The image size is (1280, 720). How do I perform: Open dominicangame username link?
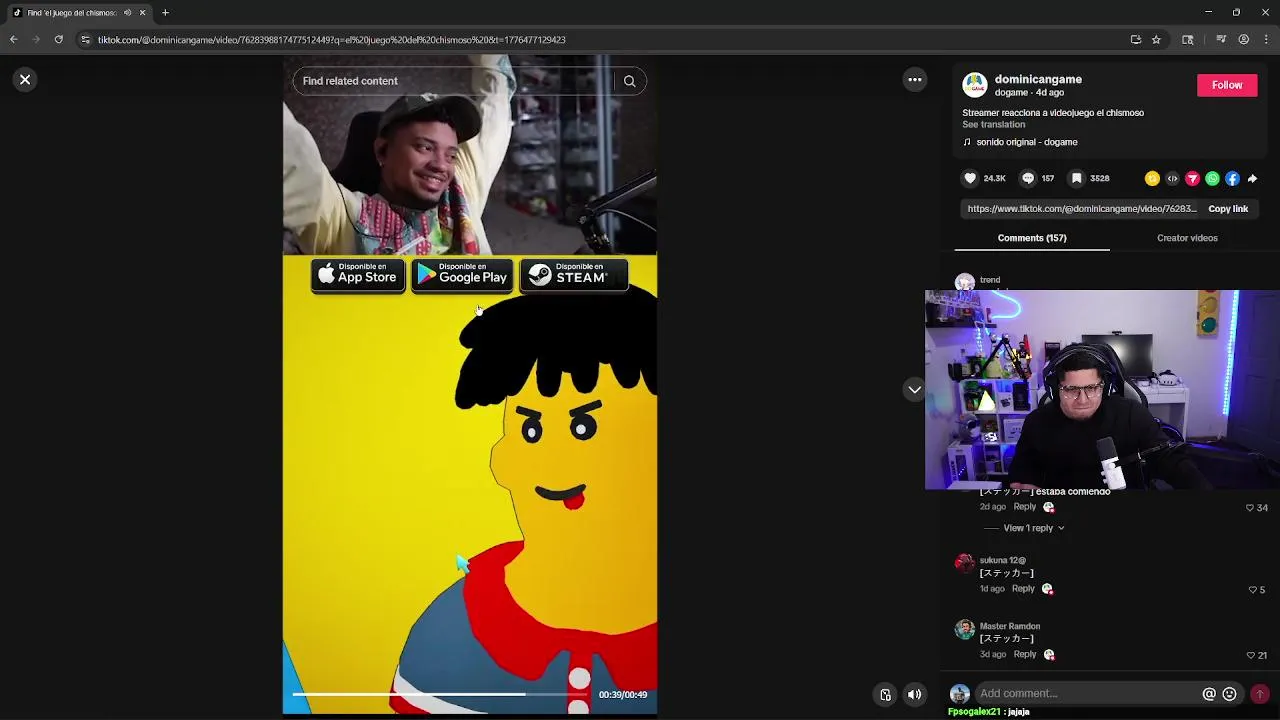pos(1038,79)
